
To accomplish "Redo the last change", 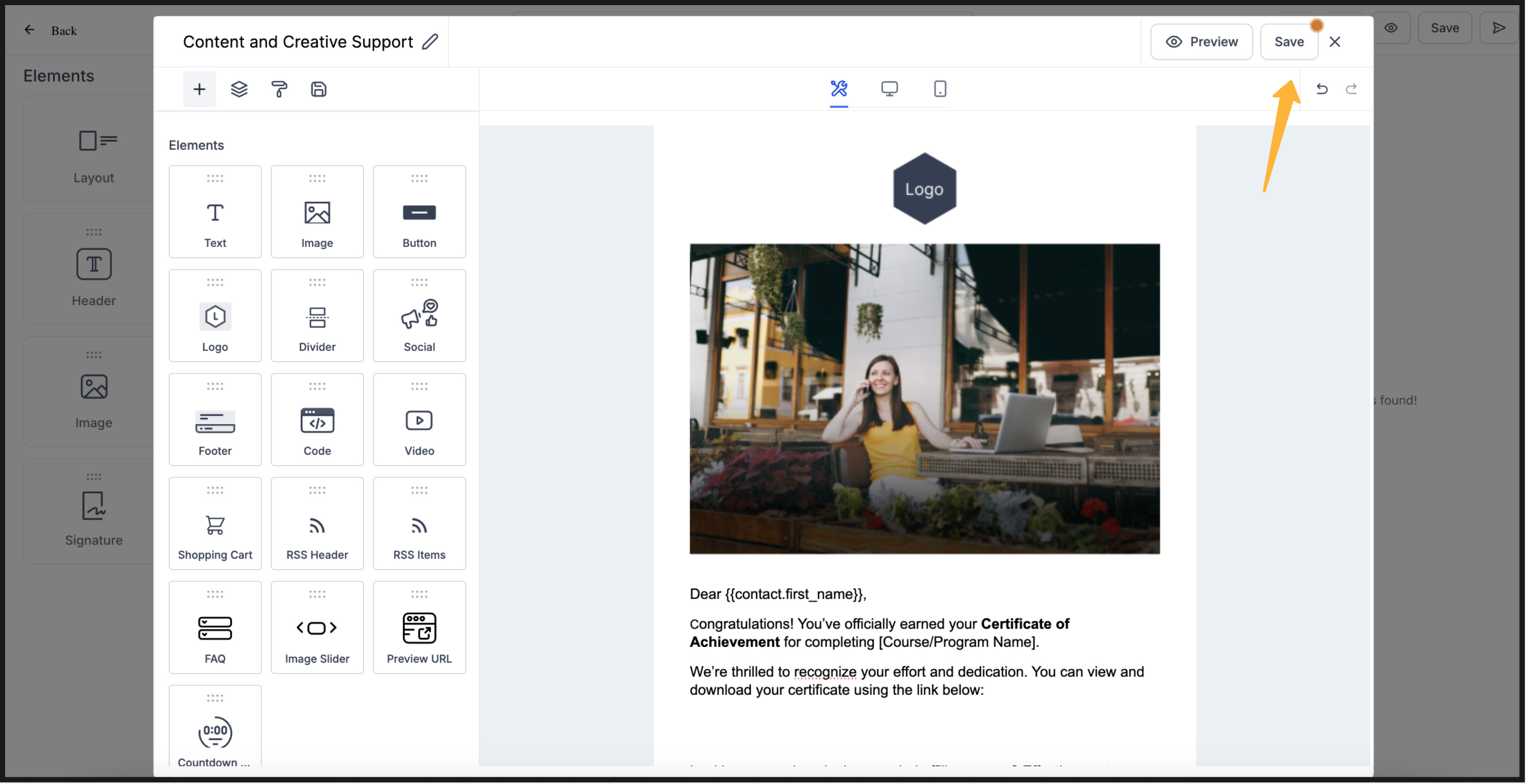I will [1351, 89].
